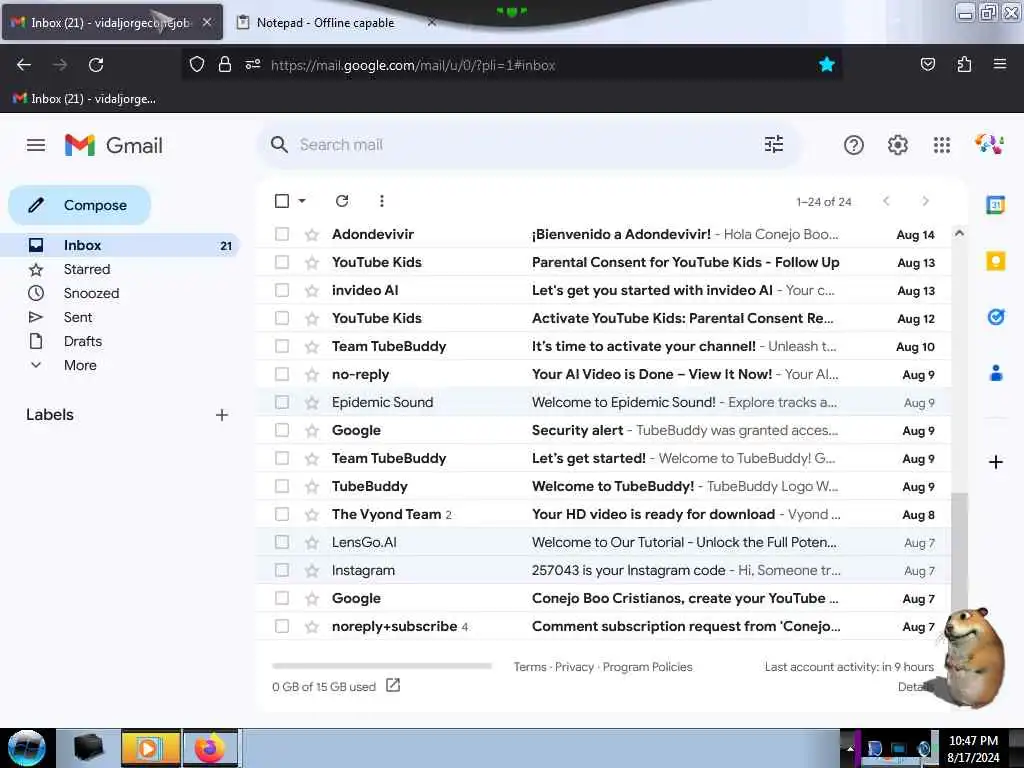Bookmark star in the address bar

tap(827, 64)
